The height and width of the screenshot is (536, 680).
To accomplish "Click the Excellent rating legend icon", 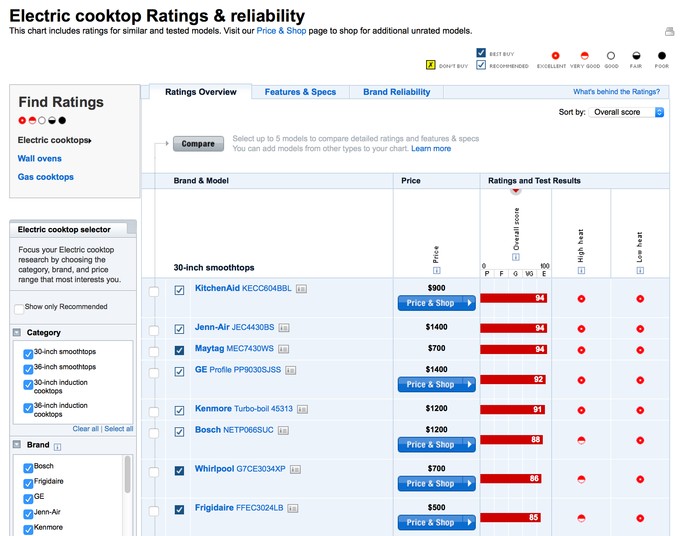I will (x=555, y=56).
